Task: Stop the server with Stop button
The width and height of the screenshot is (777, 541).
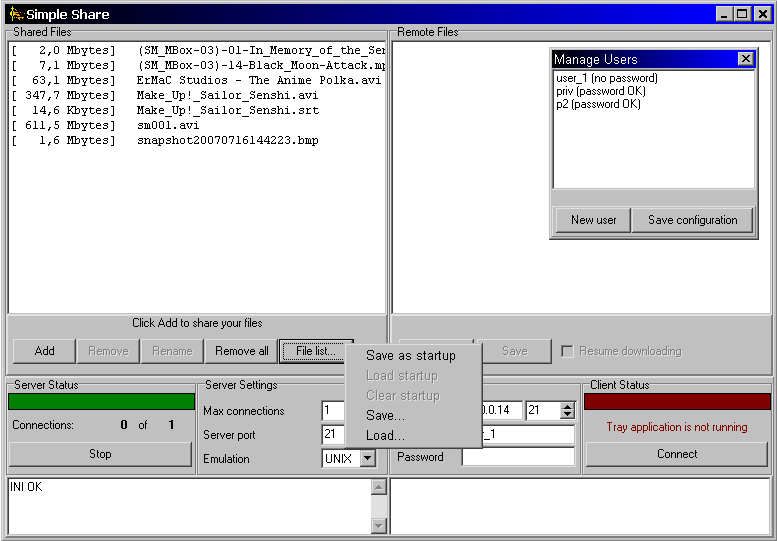Action: point(100,454)
